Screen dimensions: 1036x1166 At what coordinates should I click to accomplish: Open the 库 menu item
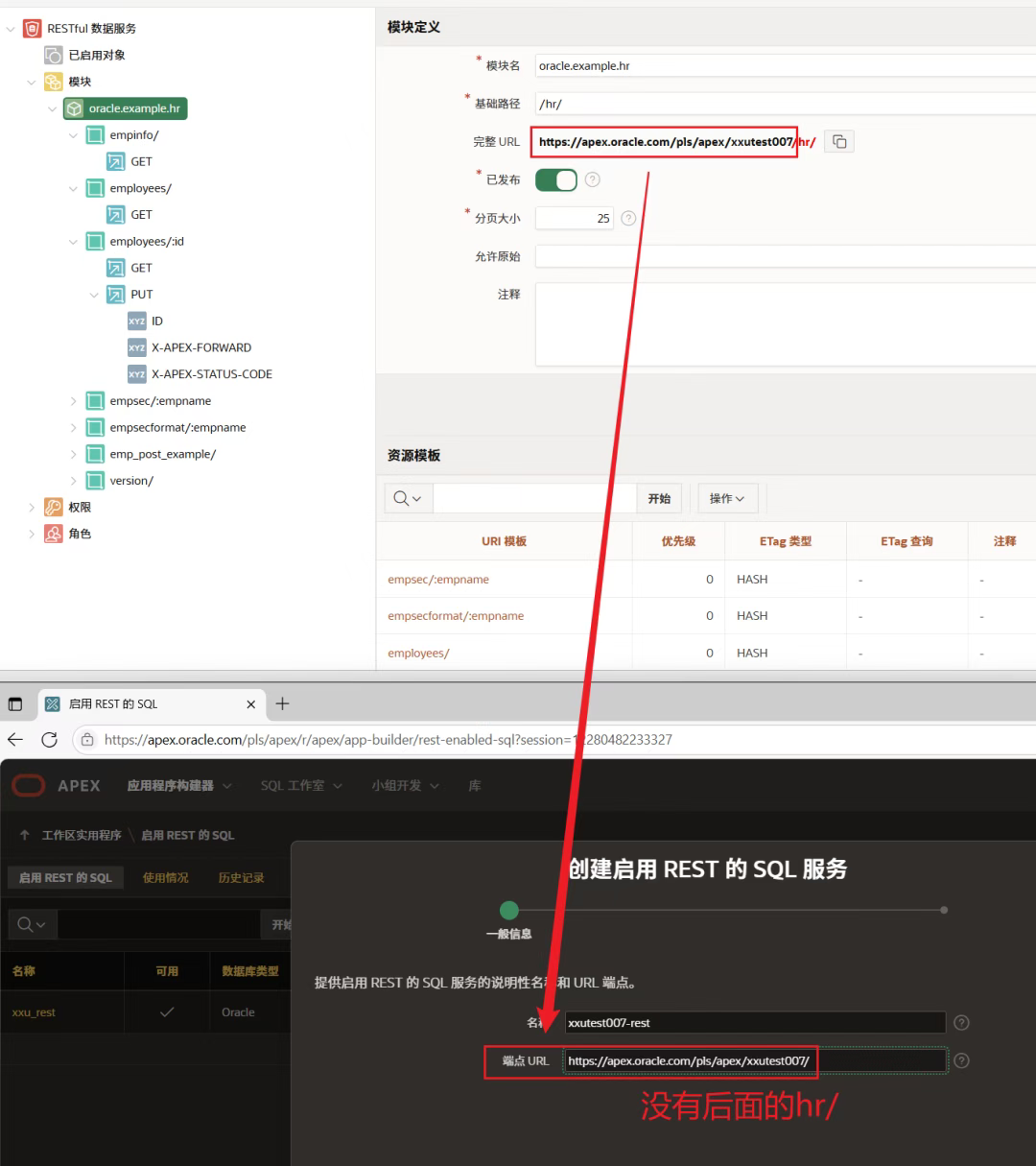(x=474, y=786)
